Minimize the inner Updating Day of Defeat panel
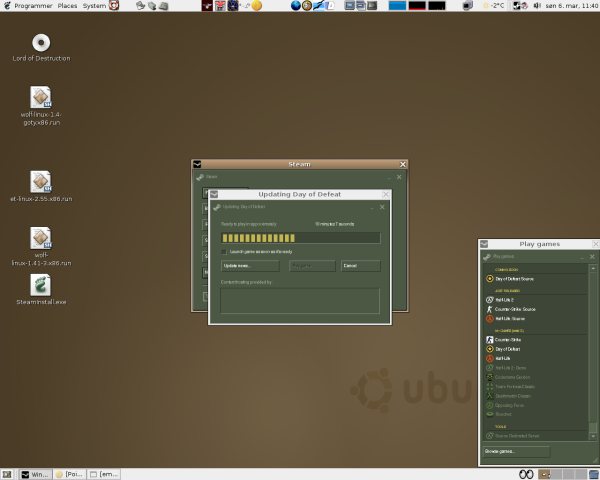Viewport: 600px width, 480px height. [x=372, y=207]
